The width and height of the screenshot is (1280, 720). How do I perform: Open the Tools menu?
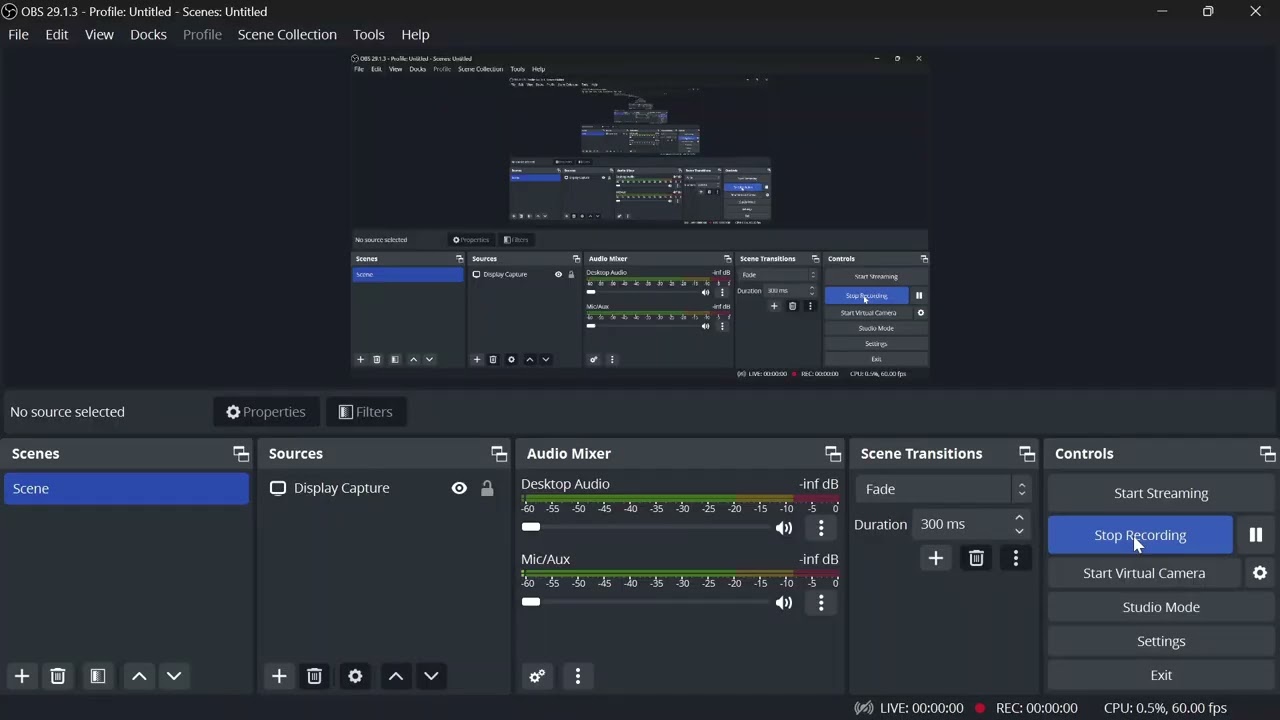[x=368, y=35]
